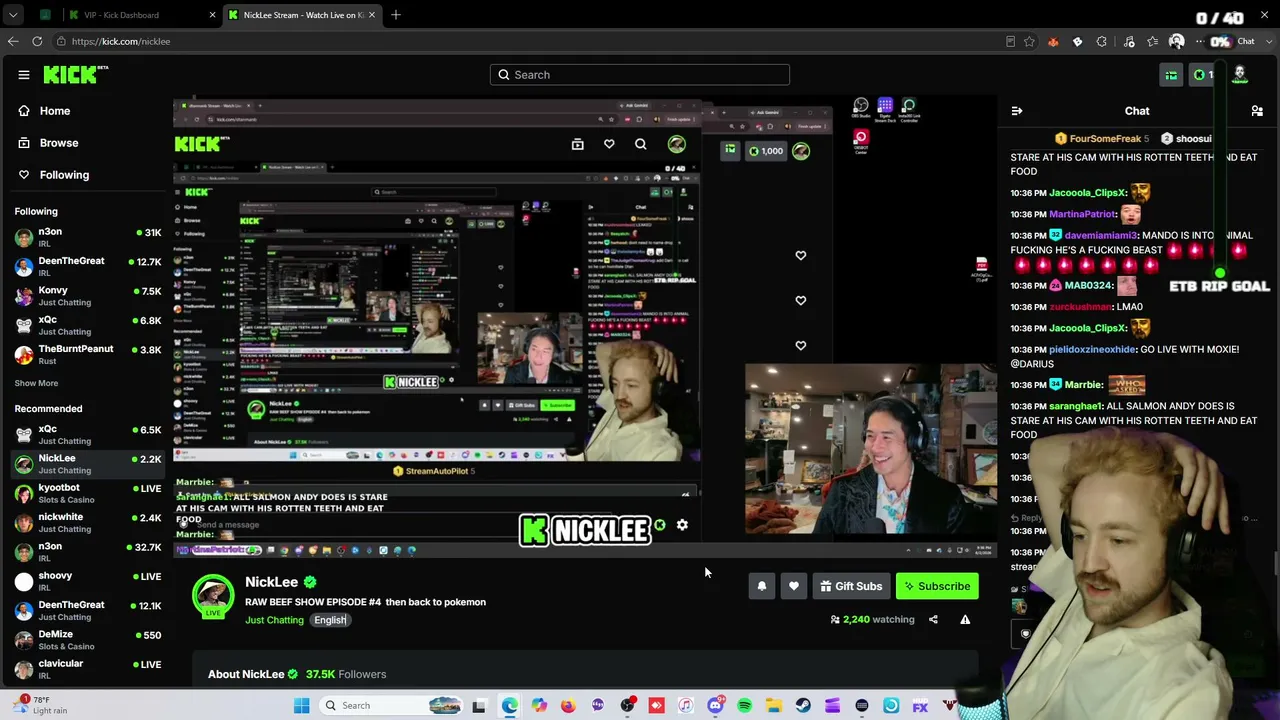Open nickwhite Just Chatting channel
The width and height of the screenshot is (1280, 720).
point(88,522)
